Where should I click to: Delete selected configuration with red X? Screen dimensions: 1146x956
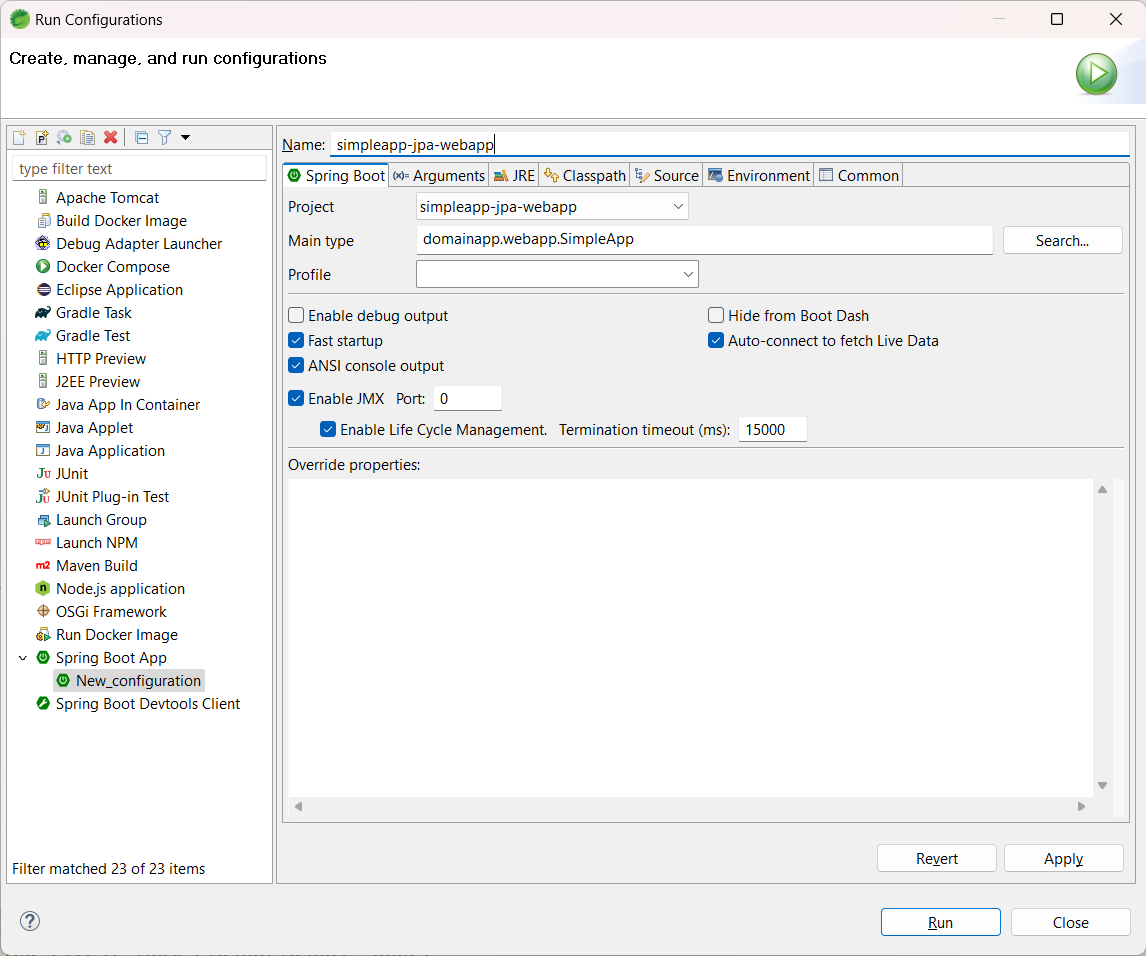point(111,137)
